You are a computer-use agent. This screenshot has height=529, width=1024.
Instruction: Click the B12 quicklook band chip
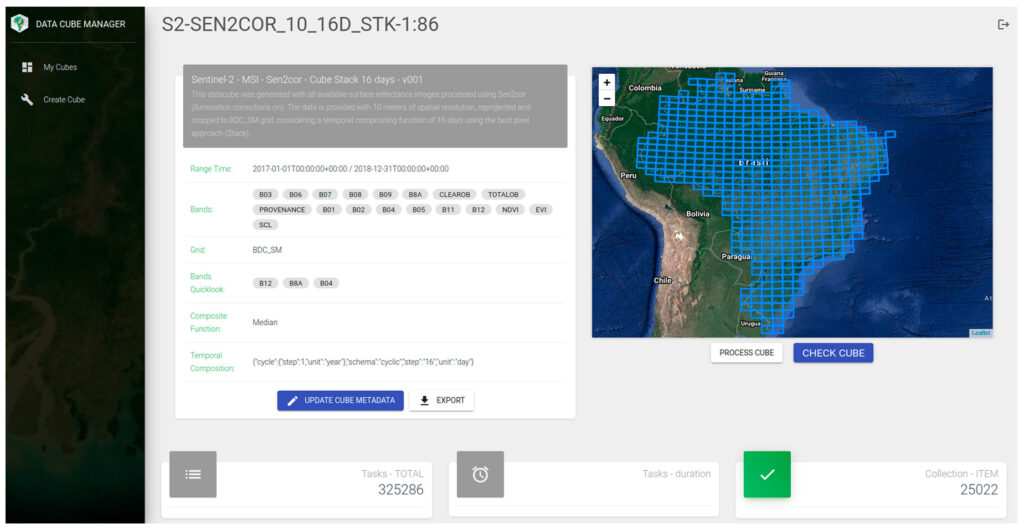point(265,283)
